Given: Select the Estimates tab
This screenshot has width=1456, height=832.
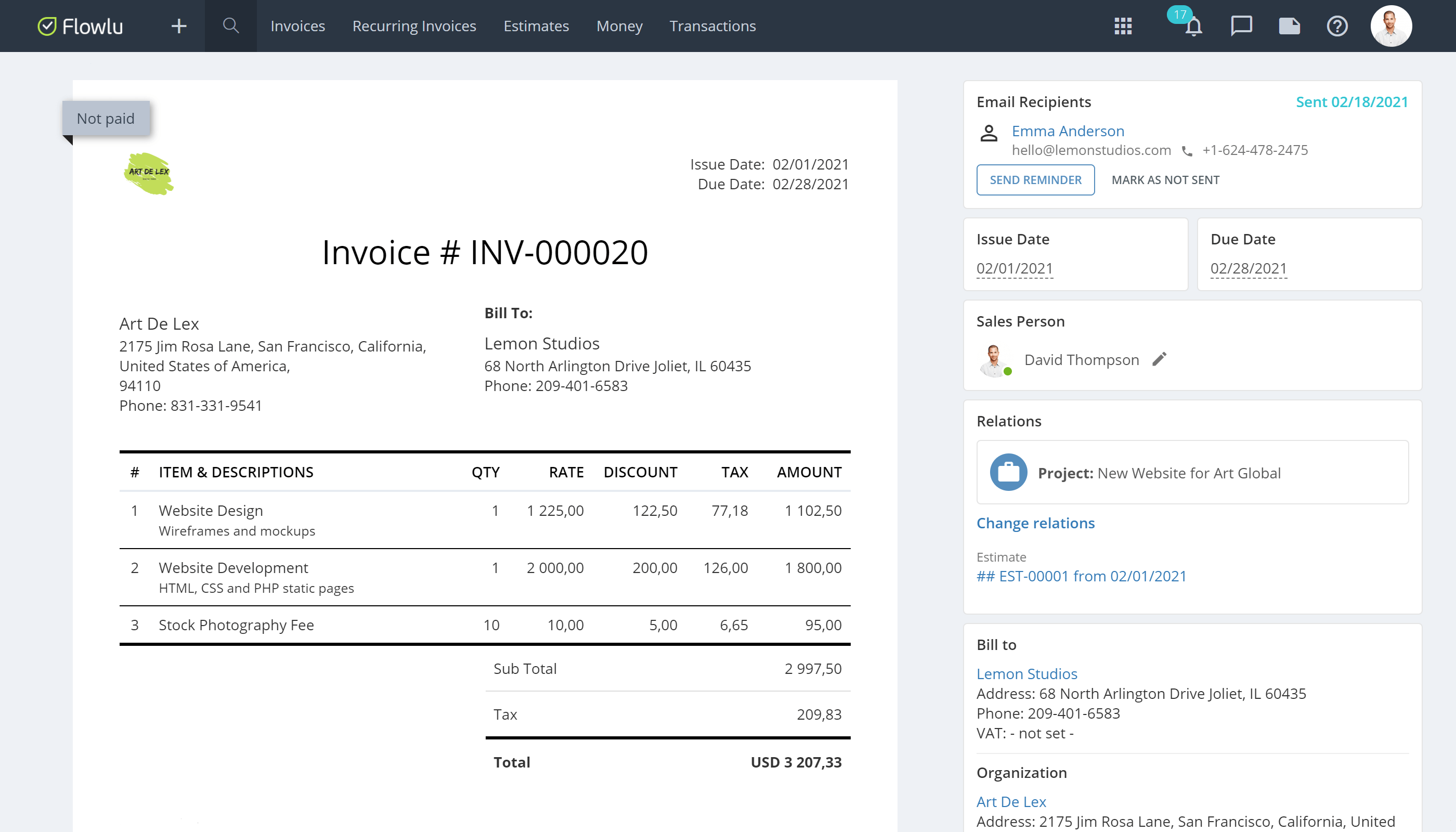Looking at the screenshot, I should tap(536, 25).
